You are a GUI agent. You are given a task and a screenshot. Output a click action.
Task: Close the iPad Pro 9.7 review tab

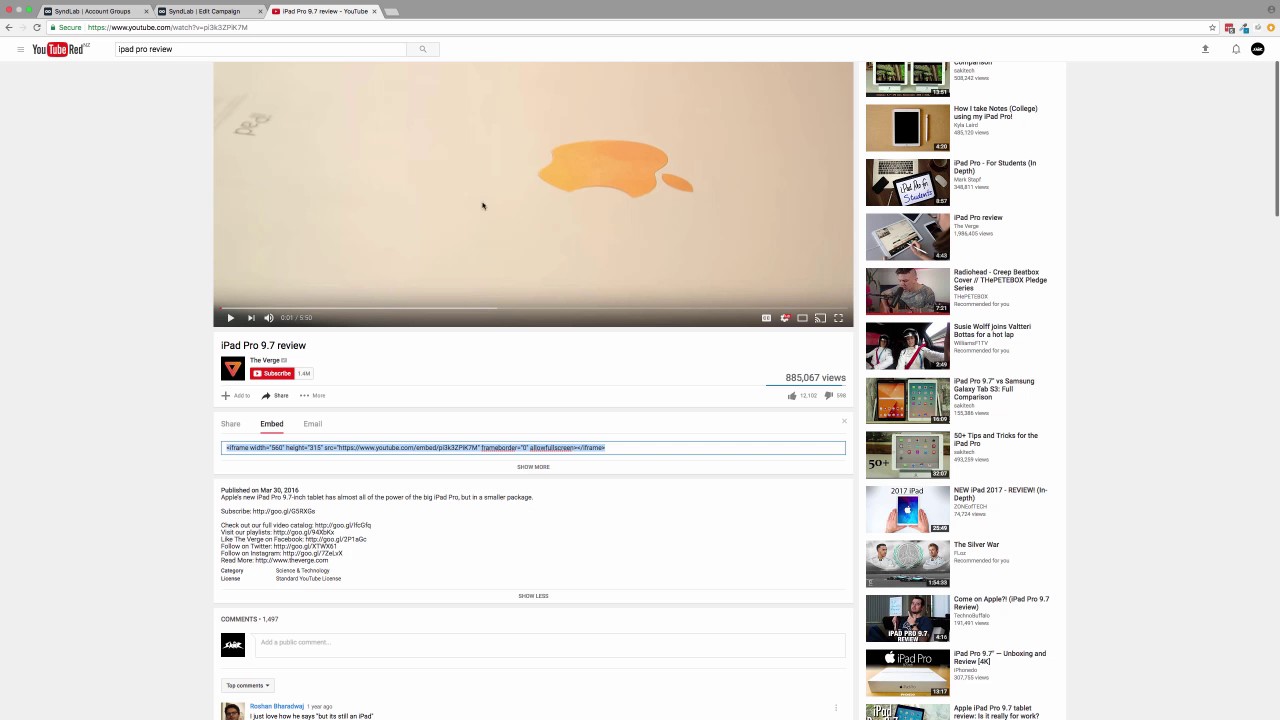pyautogui.click(x=374, y=11)
